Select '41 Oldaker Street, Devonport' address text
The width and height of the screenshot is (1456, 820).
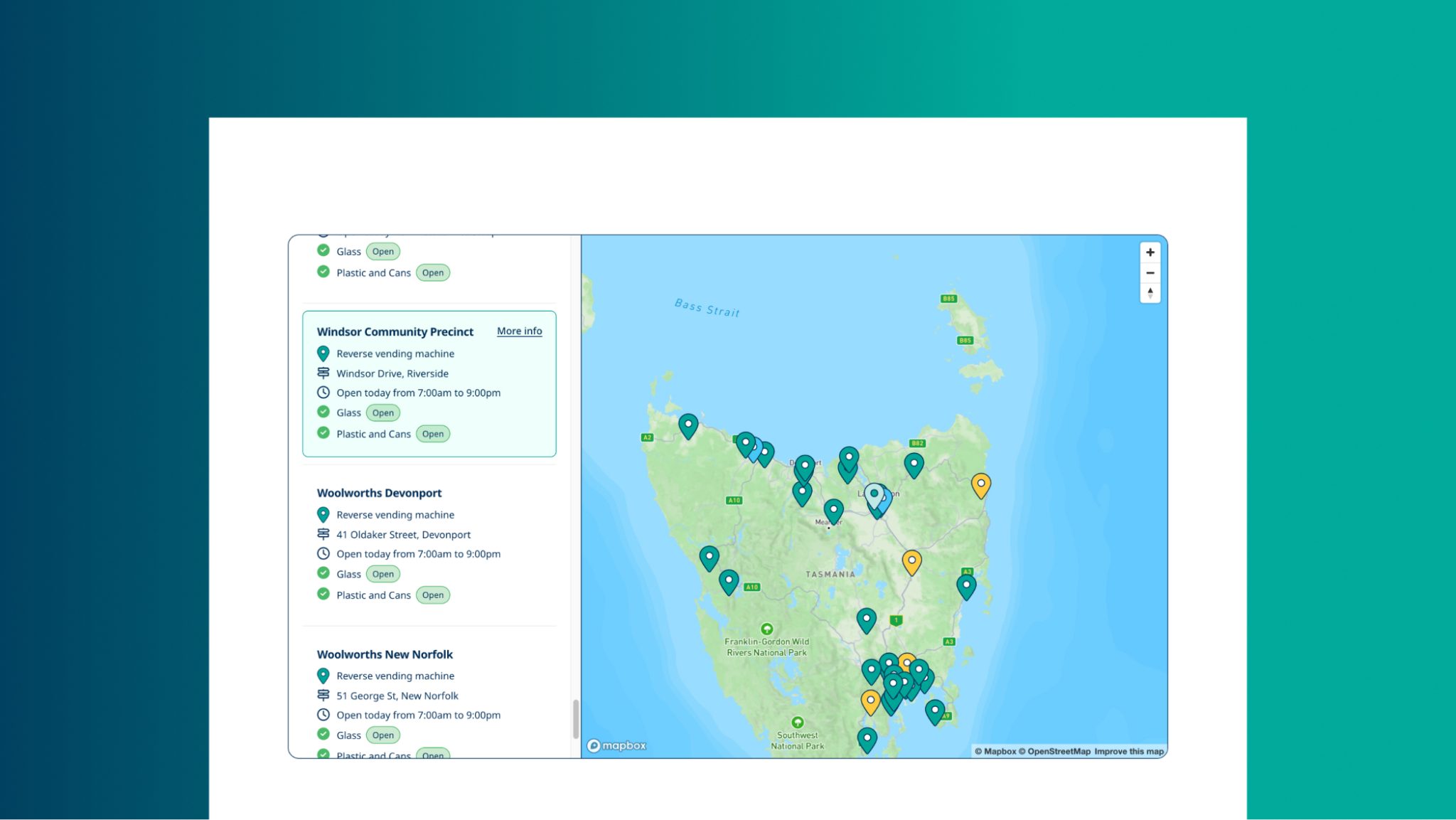(403, 535)
